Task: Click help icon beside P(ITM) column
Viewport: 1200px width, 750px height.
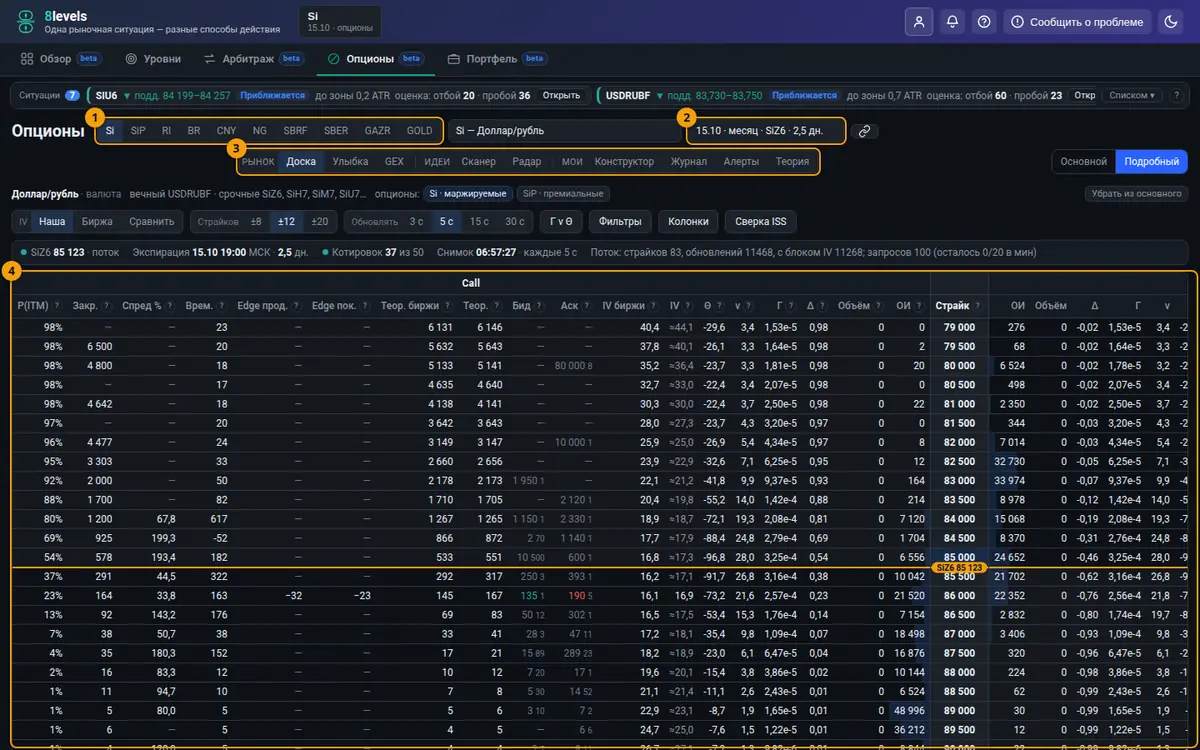Action: click(x=57, y=305)
